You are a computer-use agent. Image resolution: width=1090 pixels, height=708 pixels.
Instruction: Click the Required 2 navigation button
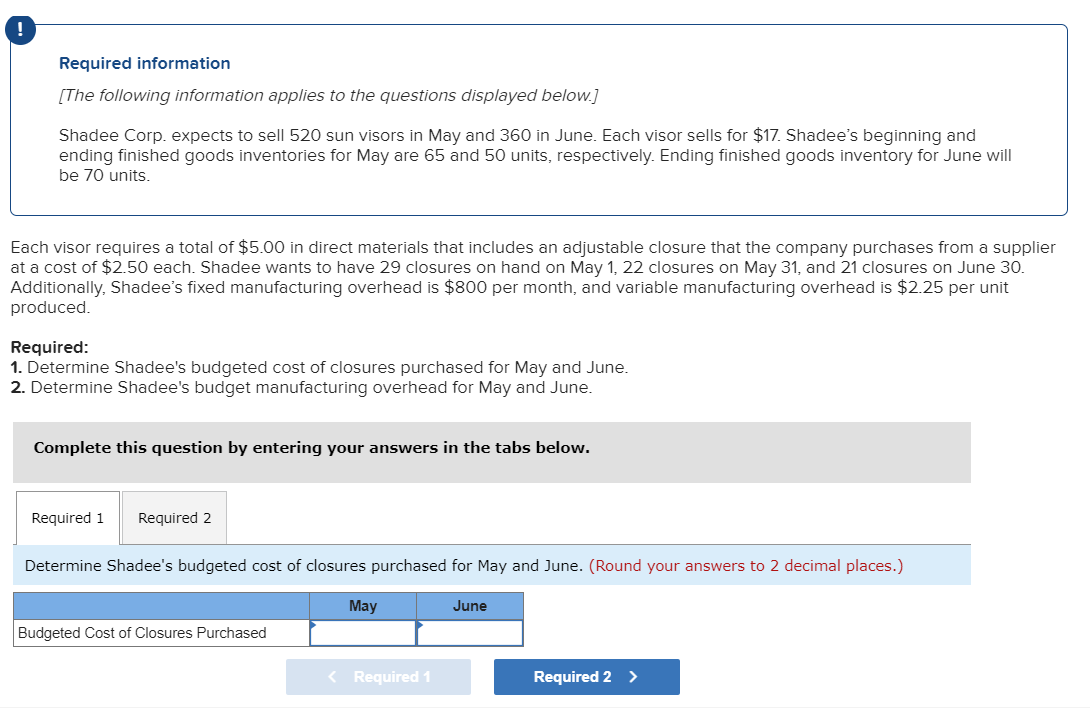[x=586, y=676]
